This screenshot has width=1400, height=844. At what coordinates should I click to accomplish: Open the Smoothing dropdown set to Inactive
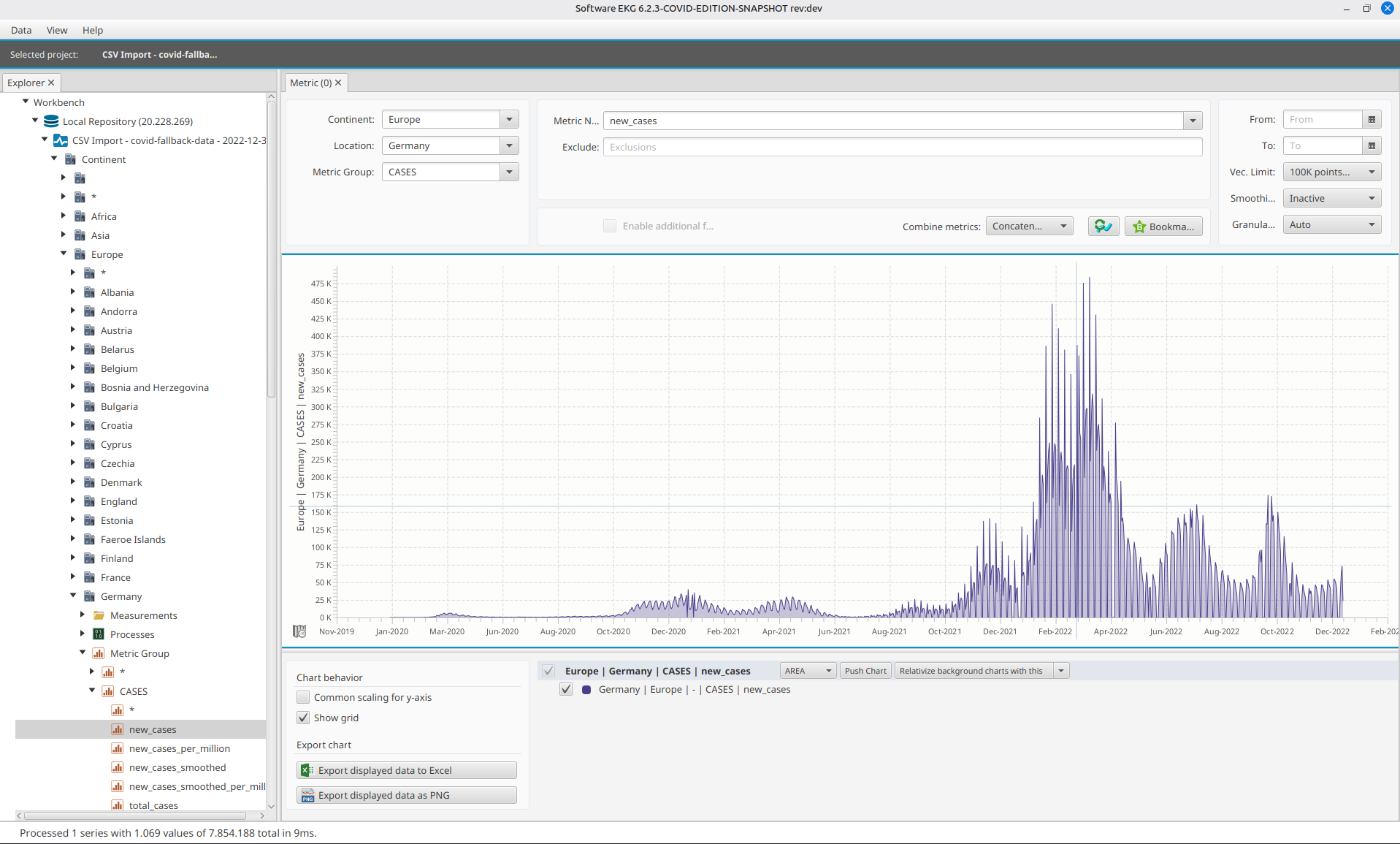[1331, 199]
